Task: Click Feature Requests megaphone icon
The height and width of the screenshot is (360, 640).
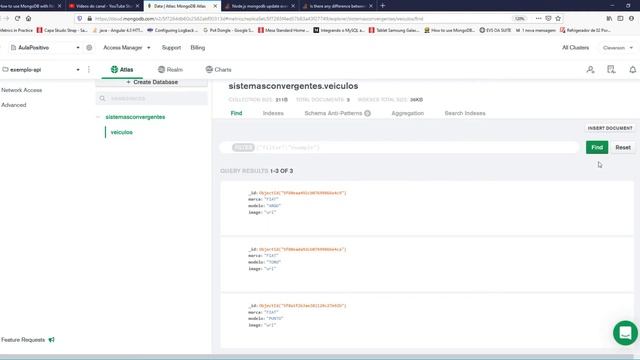Action: pyautogui.click(x=51, y=340)
